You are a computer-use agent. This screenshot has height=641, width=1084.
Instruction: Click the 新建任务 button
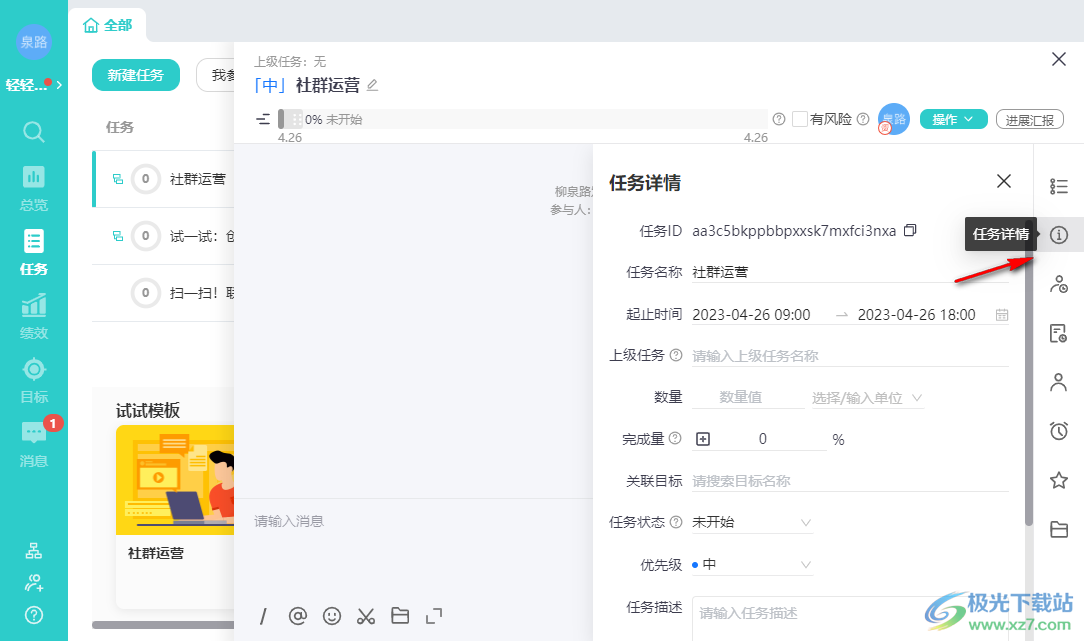pyautogui.click(x=136, y=75)
